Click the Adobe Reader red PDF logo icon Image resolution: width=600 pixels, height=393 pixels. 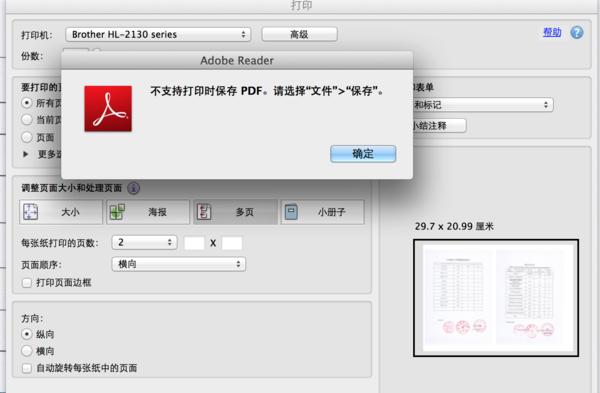click(108, 109)
